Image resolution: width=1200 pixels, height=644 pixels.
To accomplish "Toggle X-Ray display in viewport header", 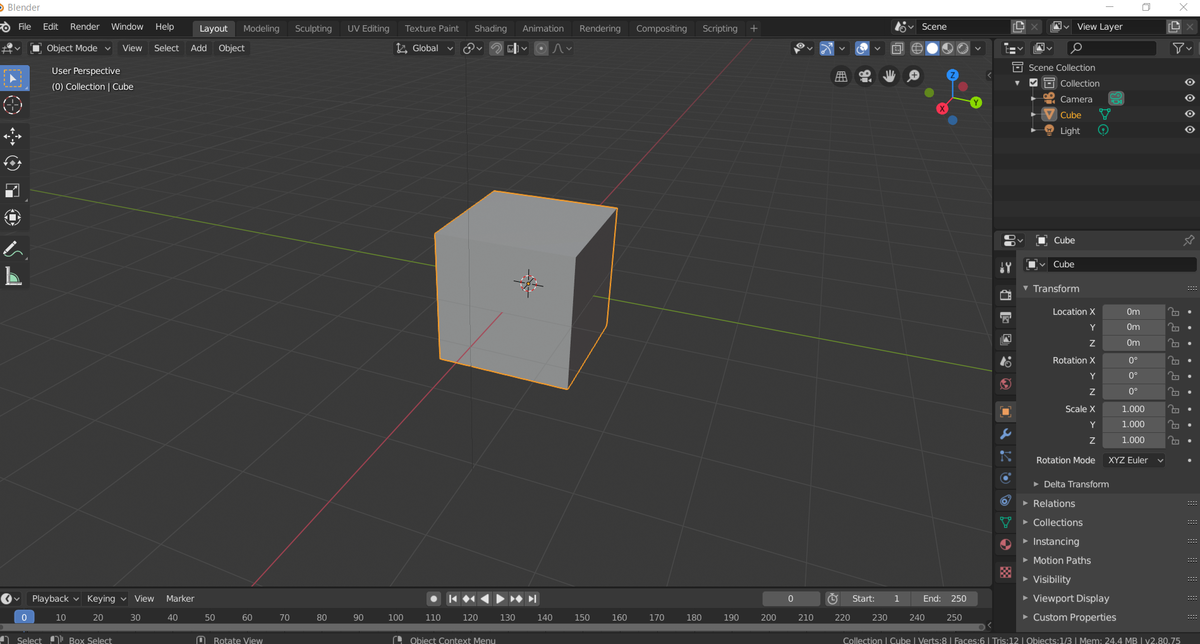I will (x=896, y=48).
